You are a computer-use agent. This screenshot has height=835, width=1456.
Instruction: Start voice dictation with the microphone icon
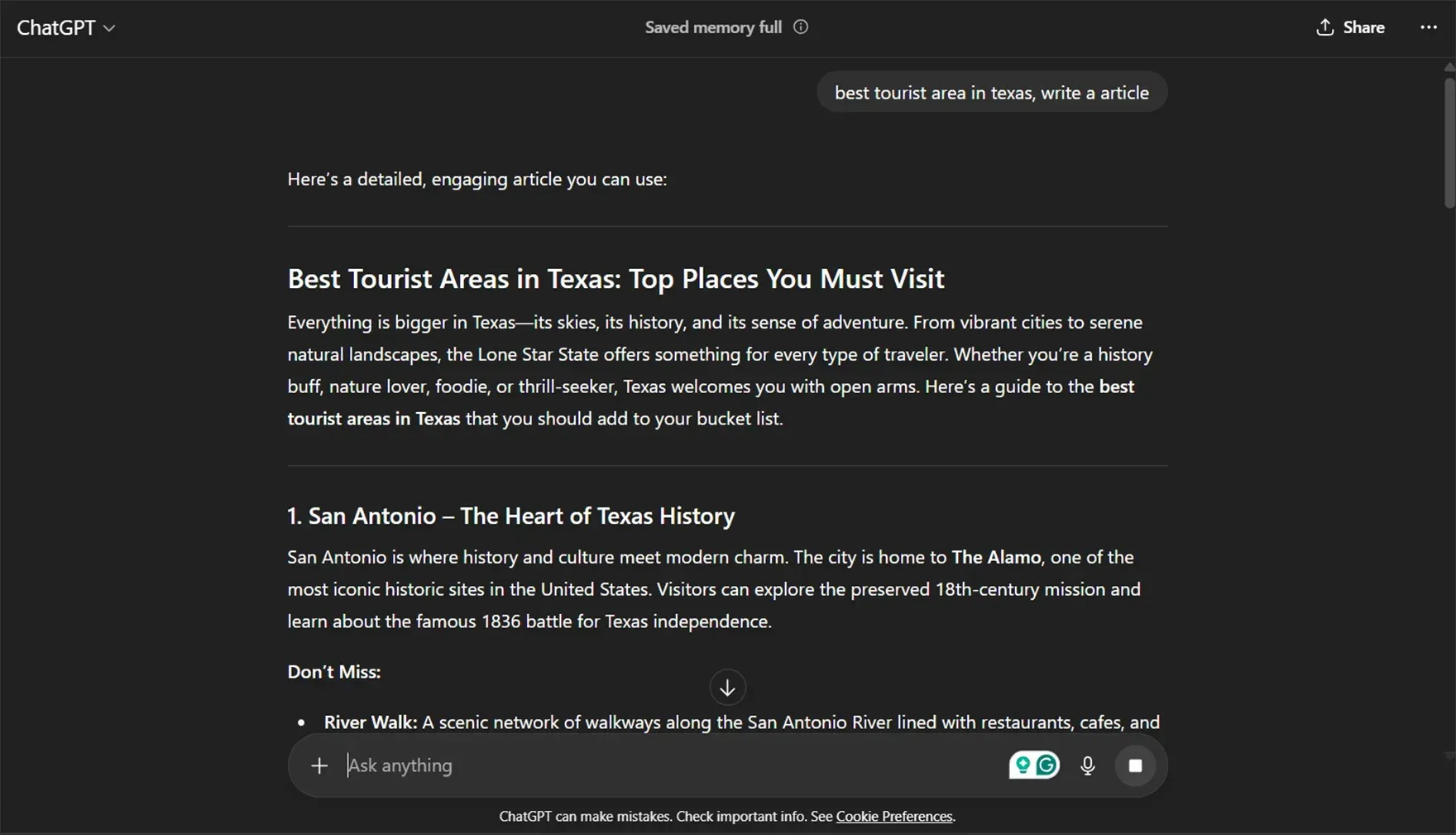tap(1087, 765)
